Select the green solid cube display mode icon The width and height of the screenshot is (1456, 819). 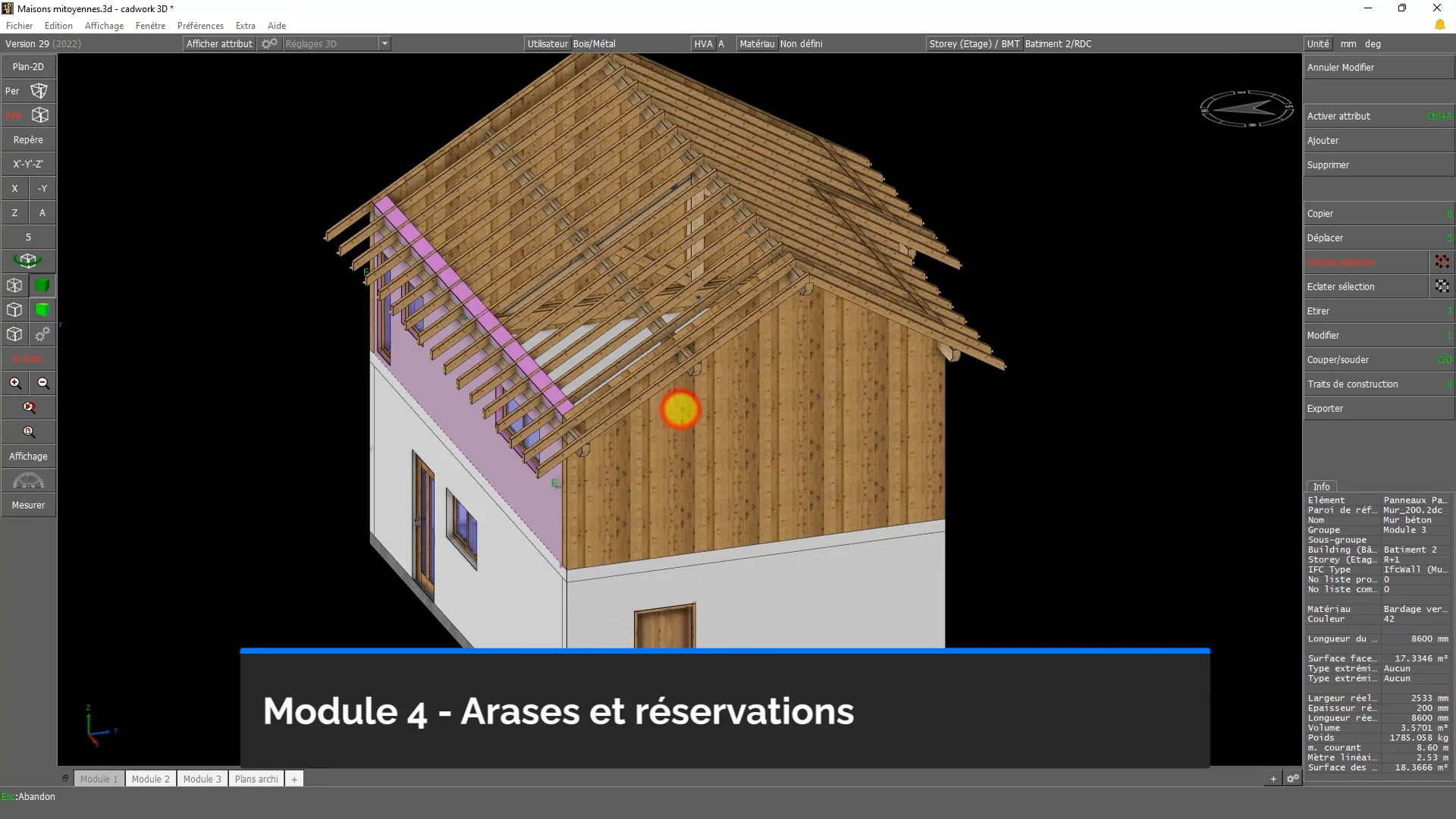pyautogui.click(x=42, y=286)
